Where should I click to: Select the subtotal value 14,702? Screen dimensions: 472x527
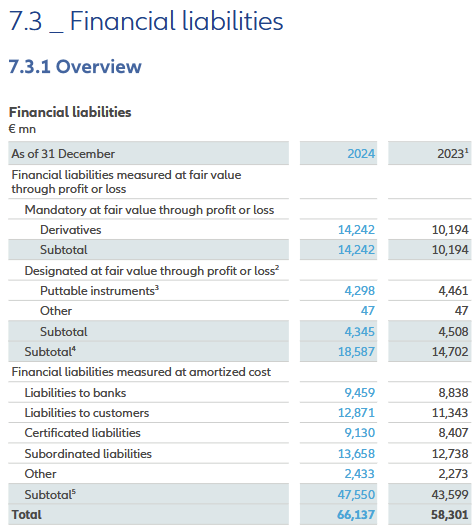[450, 352]
